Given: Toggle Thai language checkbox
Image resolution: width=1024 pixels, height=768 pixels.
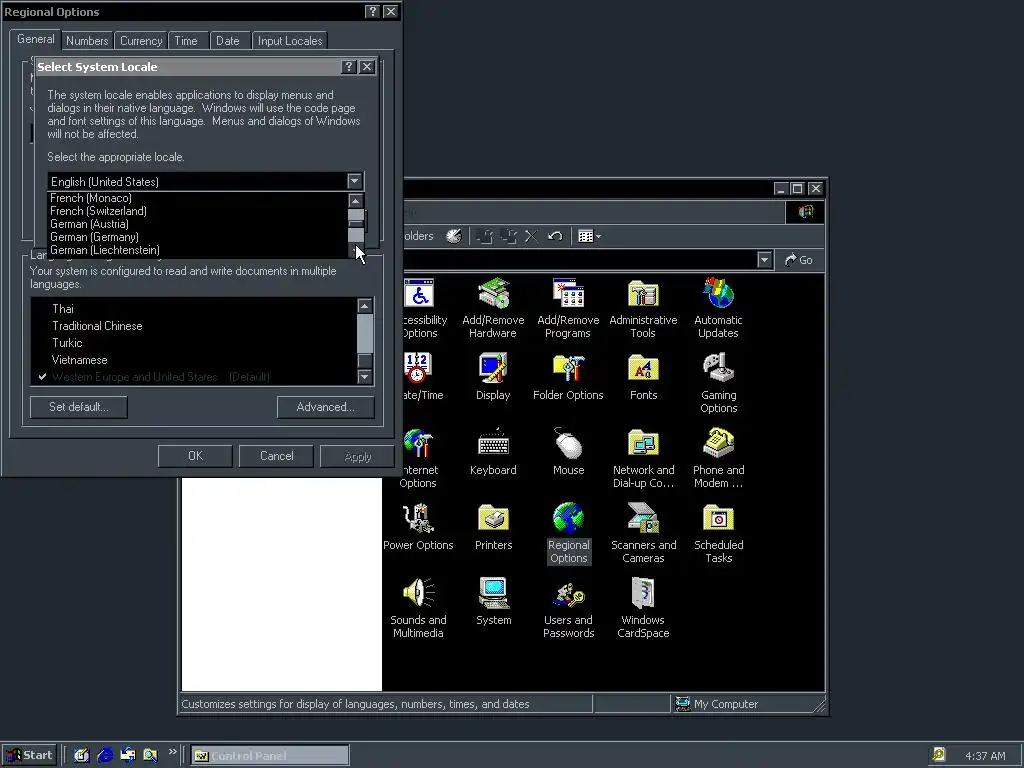Looking at the screenshot, I should coord(42,309).
